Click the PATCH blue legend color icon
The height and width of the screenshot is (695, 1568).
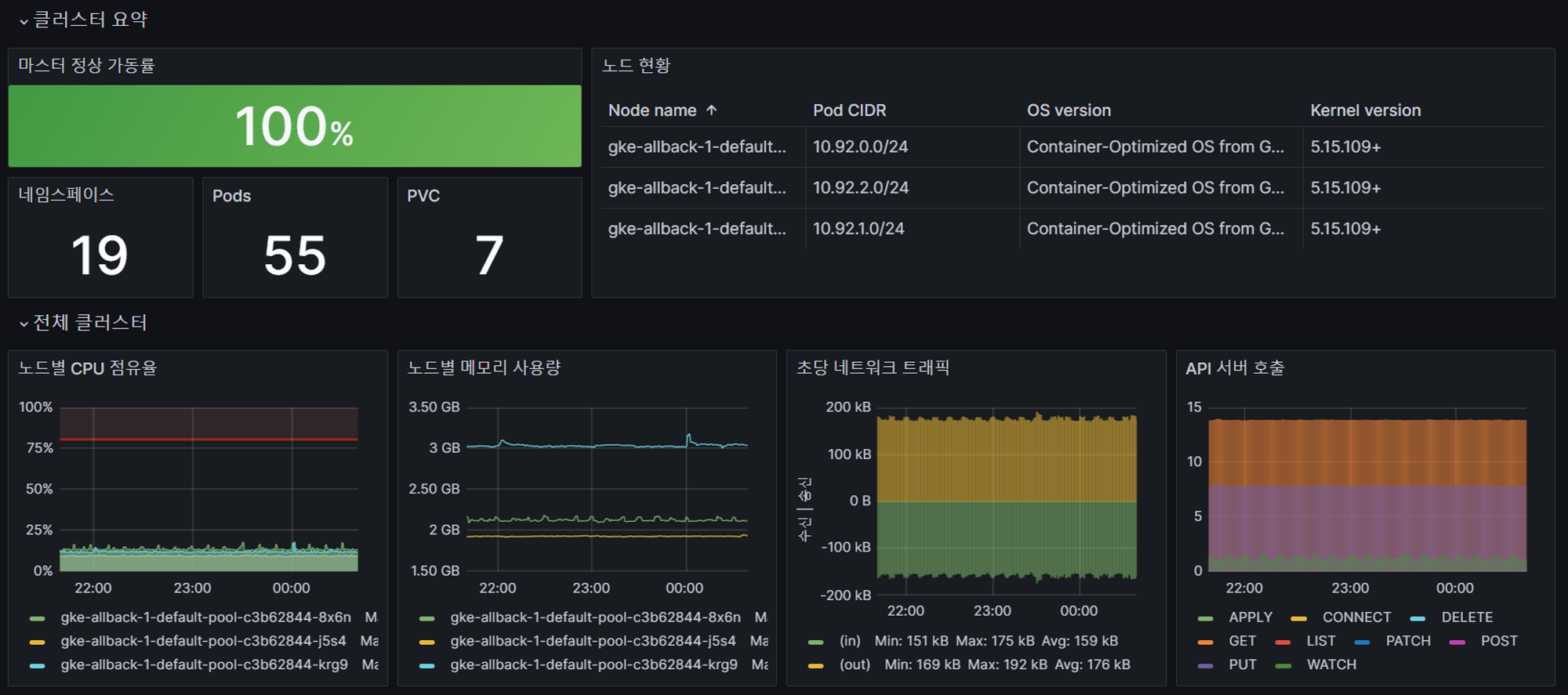1363,642
